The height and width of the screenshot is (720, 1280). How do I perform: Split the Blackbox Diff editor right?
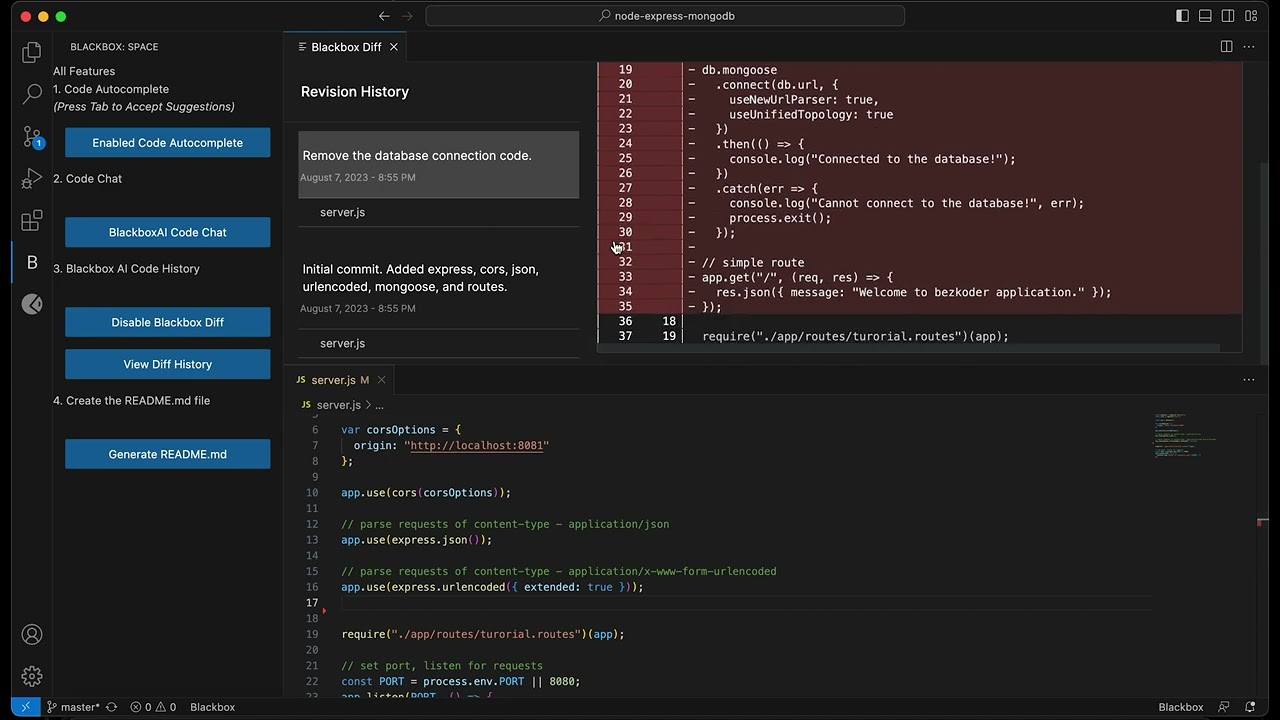[1226, 47]
